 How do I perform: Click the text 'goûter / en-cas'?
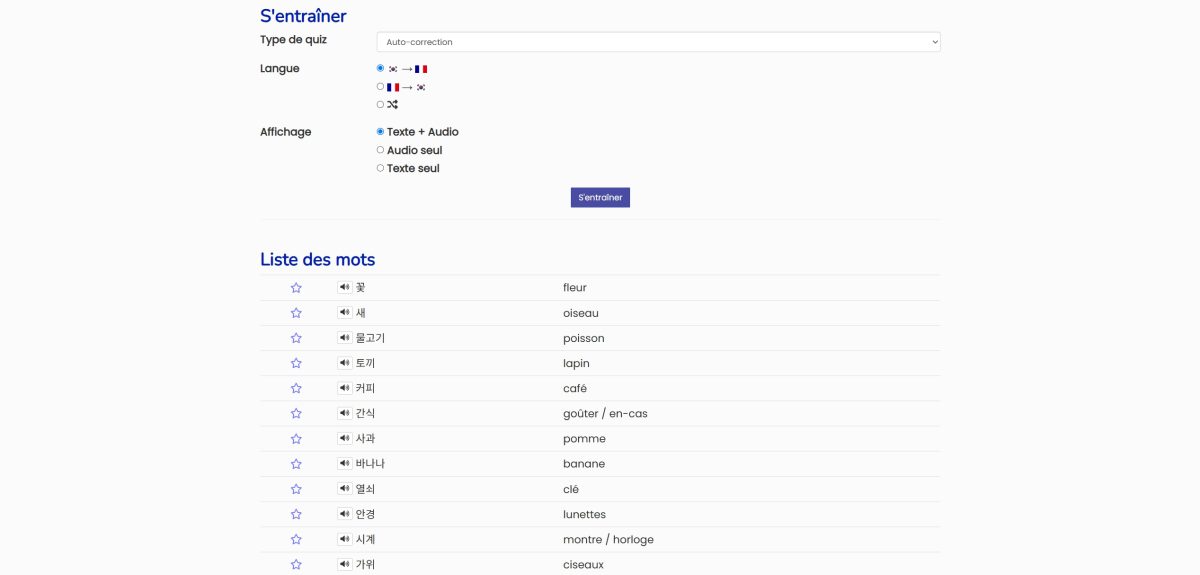[605, 414]
